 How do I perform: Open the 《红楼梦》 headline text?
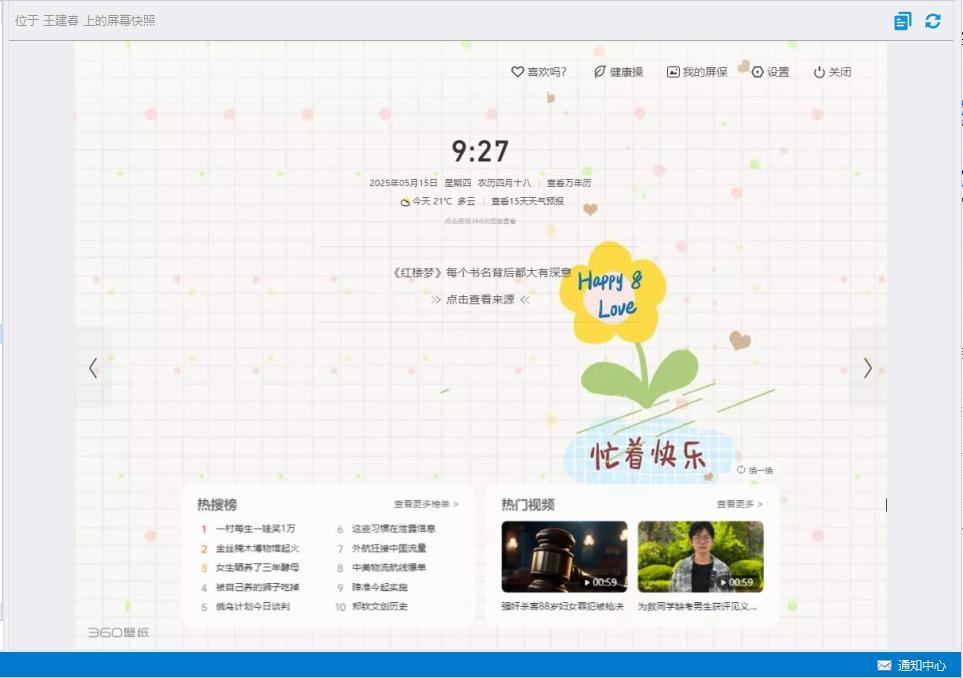click(482, 273)
